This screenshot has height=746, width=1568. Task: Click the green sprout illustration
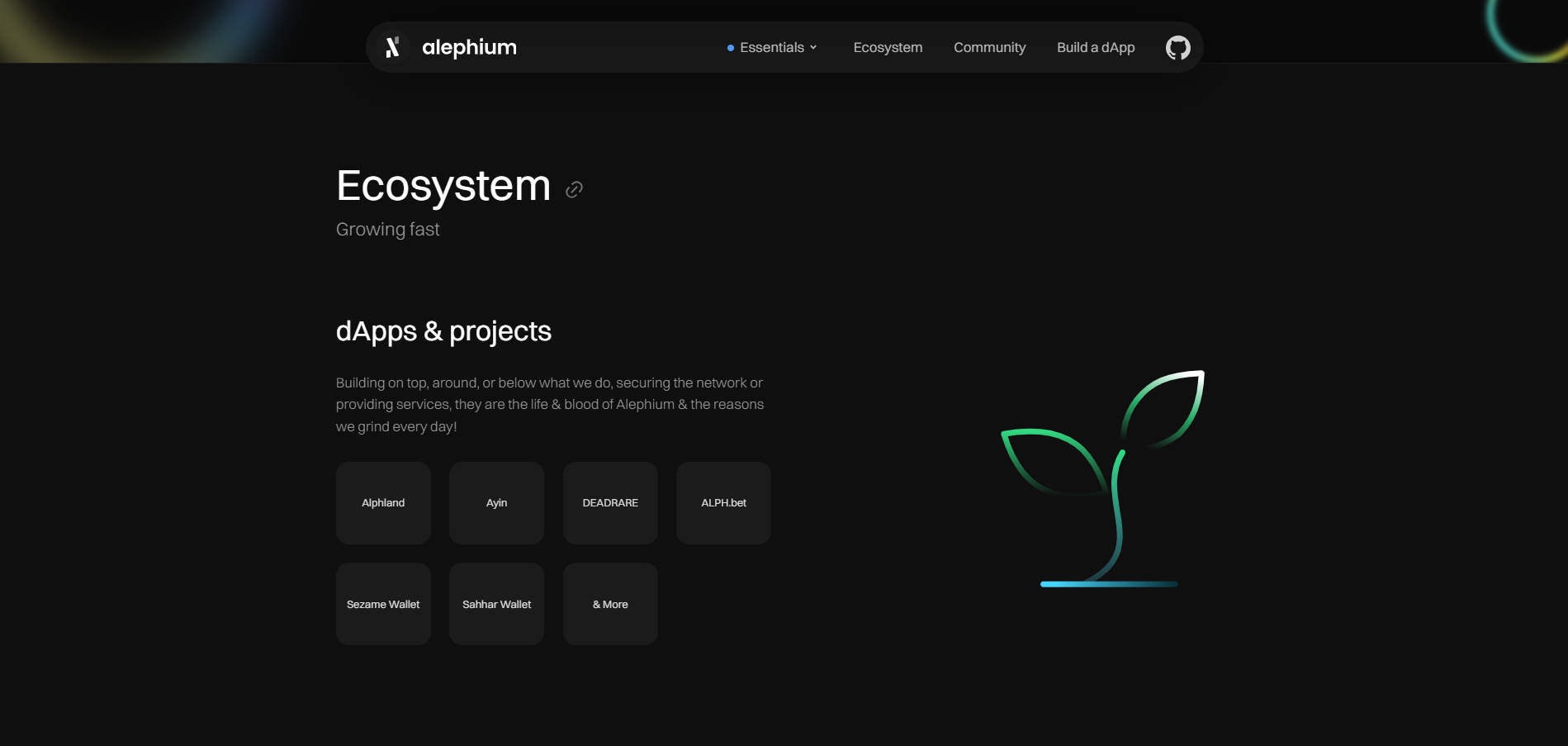(1105, 479)
